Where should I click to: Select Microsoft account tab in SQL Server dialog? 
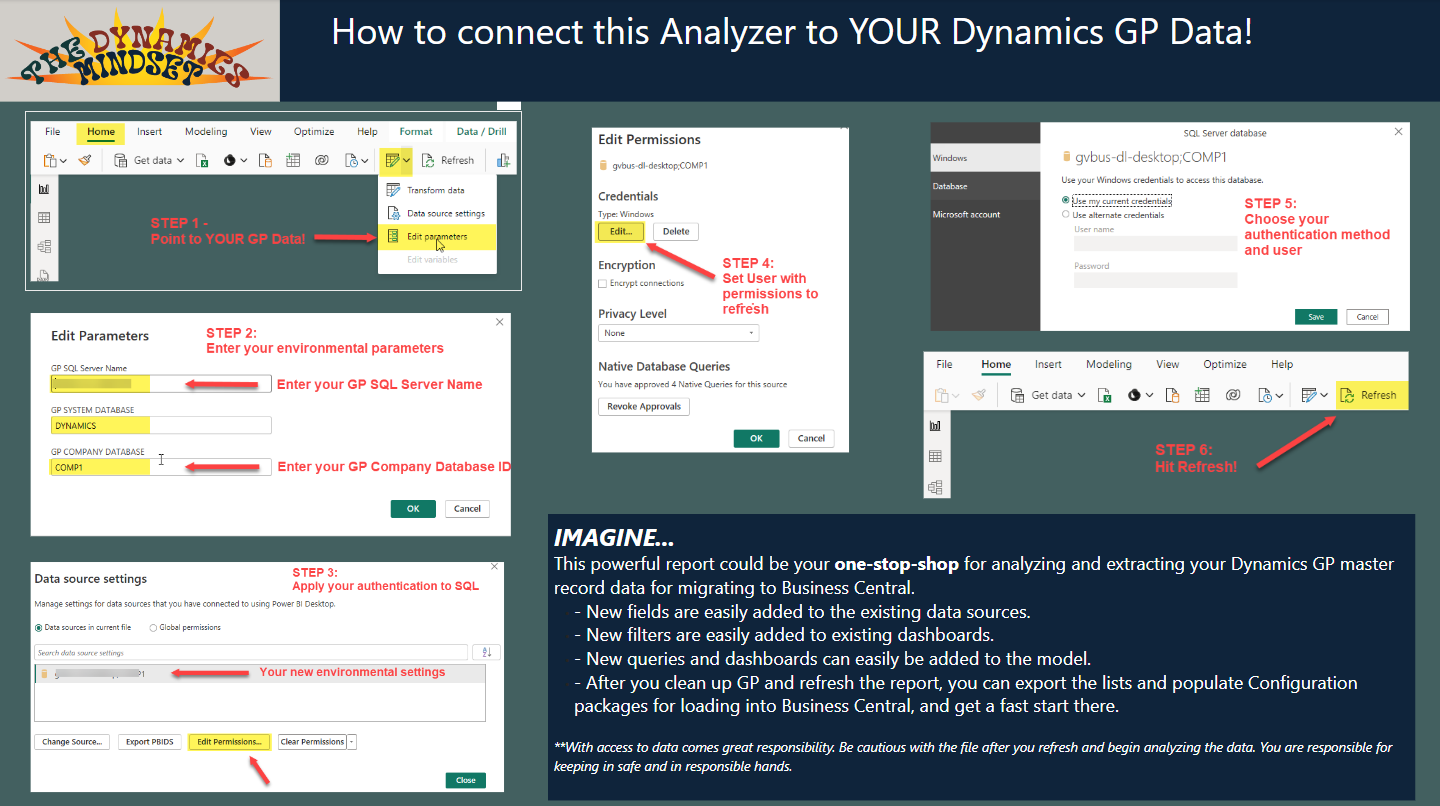point(985,214)
